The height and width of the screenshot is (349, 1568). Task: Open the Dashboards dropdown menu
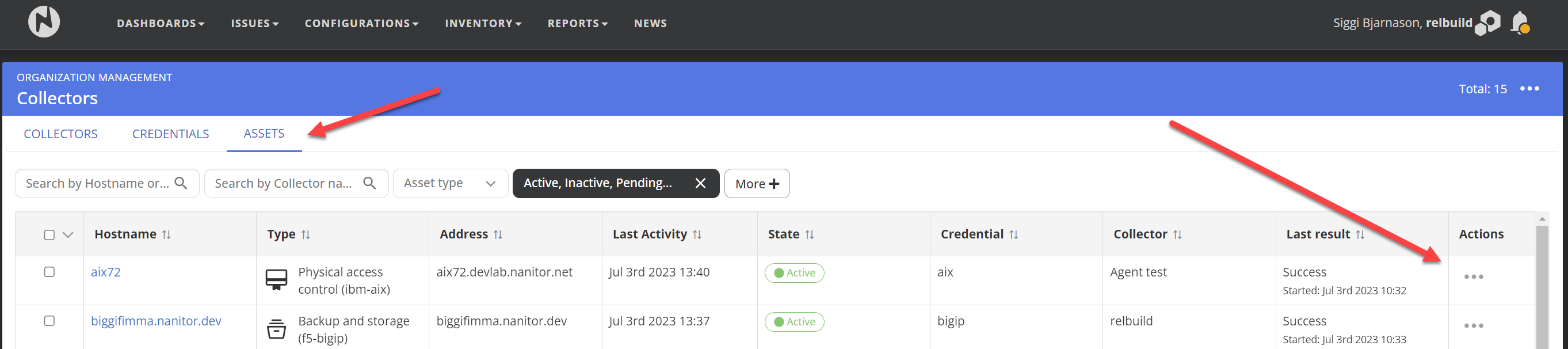click(x=160, y=24)
